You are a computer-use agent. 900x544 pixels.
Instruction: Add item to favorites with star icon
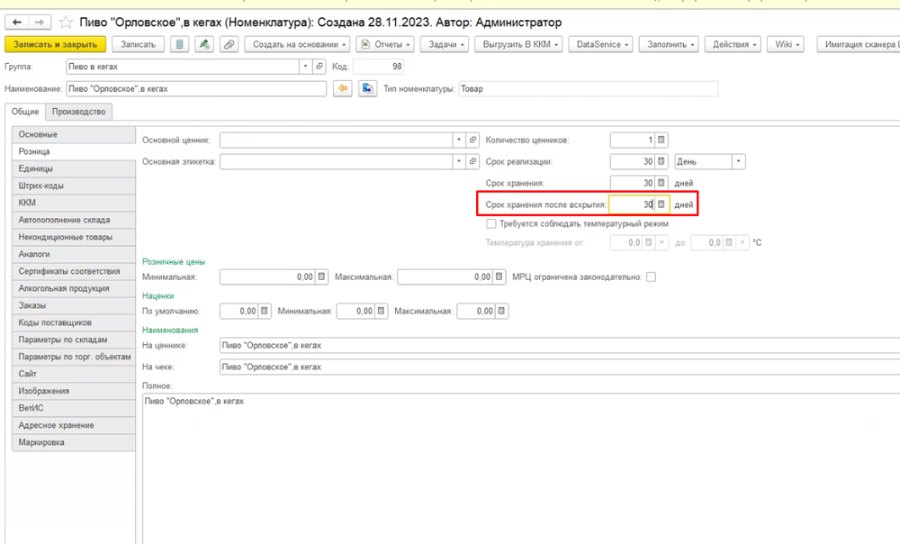(x=66, y=22)
